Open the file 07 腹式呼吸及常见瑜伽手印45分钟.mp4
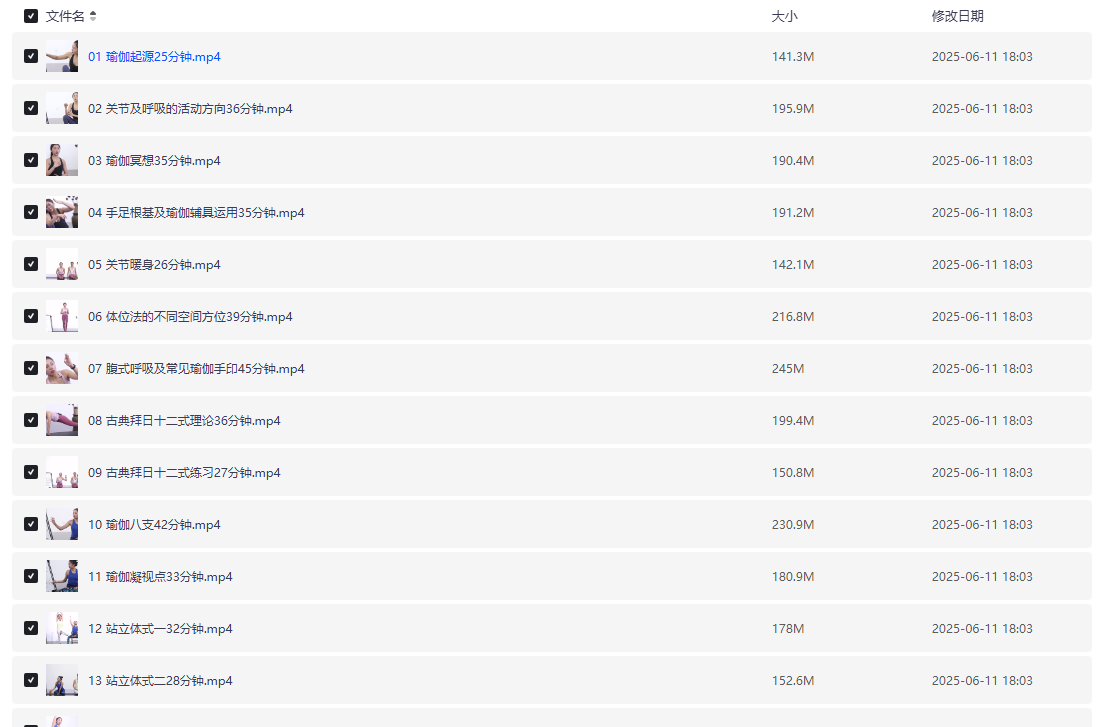Image resolution: width=1102 pixels, height=727 pixels. pos(196,369)
